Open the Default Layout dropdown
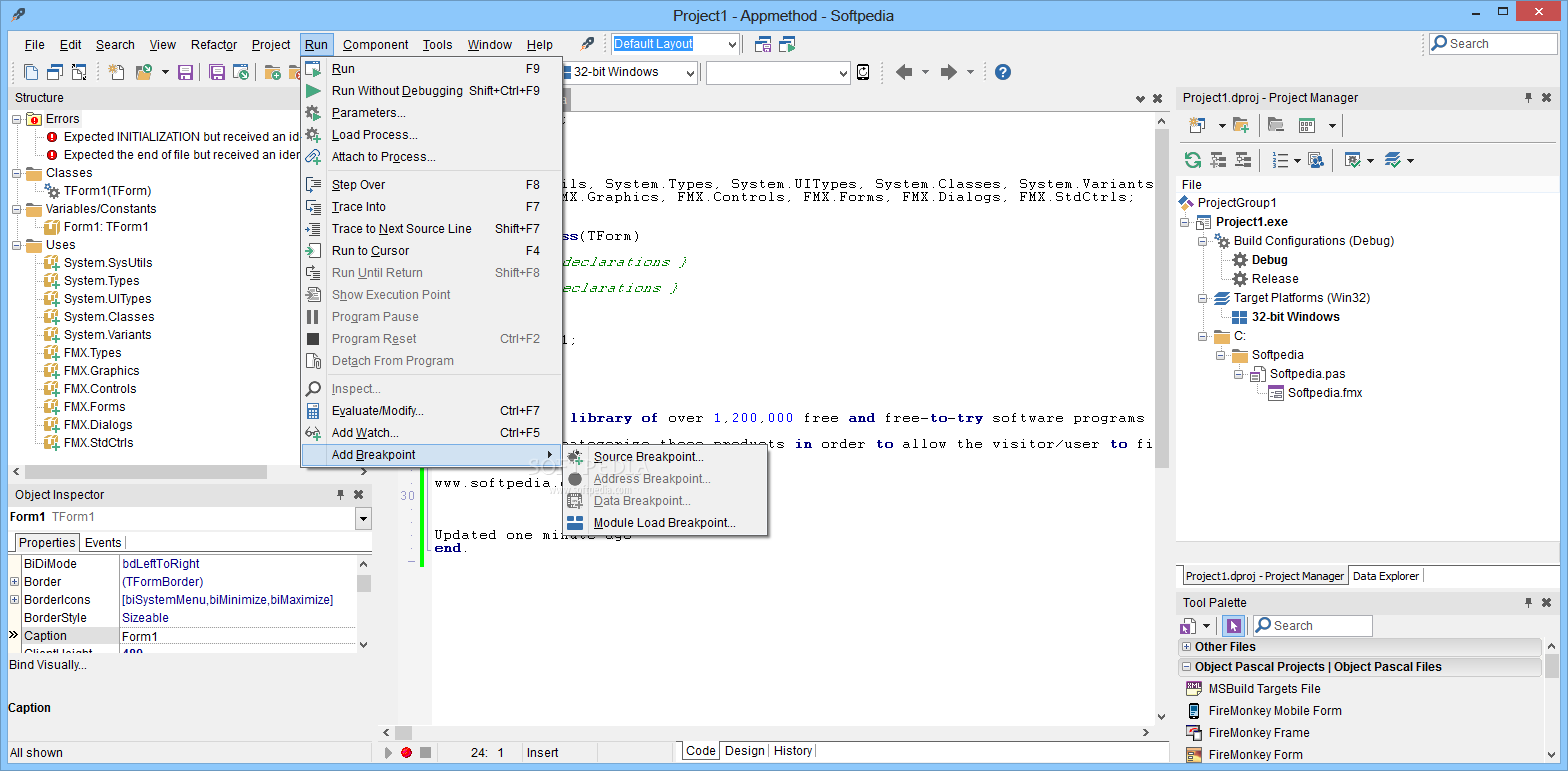 [732, 44]
